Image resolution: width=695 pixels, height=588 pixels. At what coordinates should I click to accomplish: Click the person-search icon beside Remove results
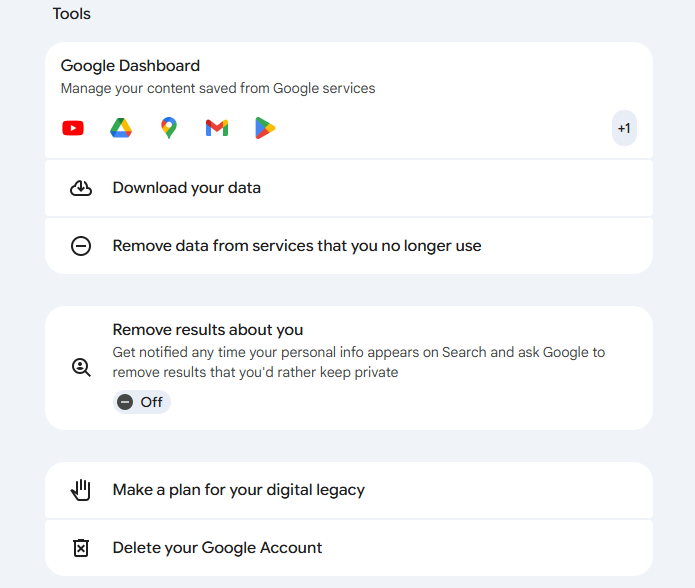click(x=81, y=367)
